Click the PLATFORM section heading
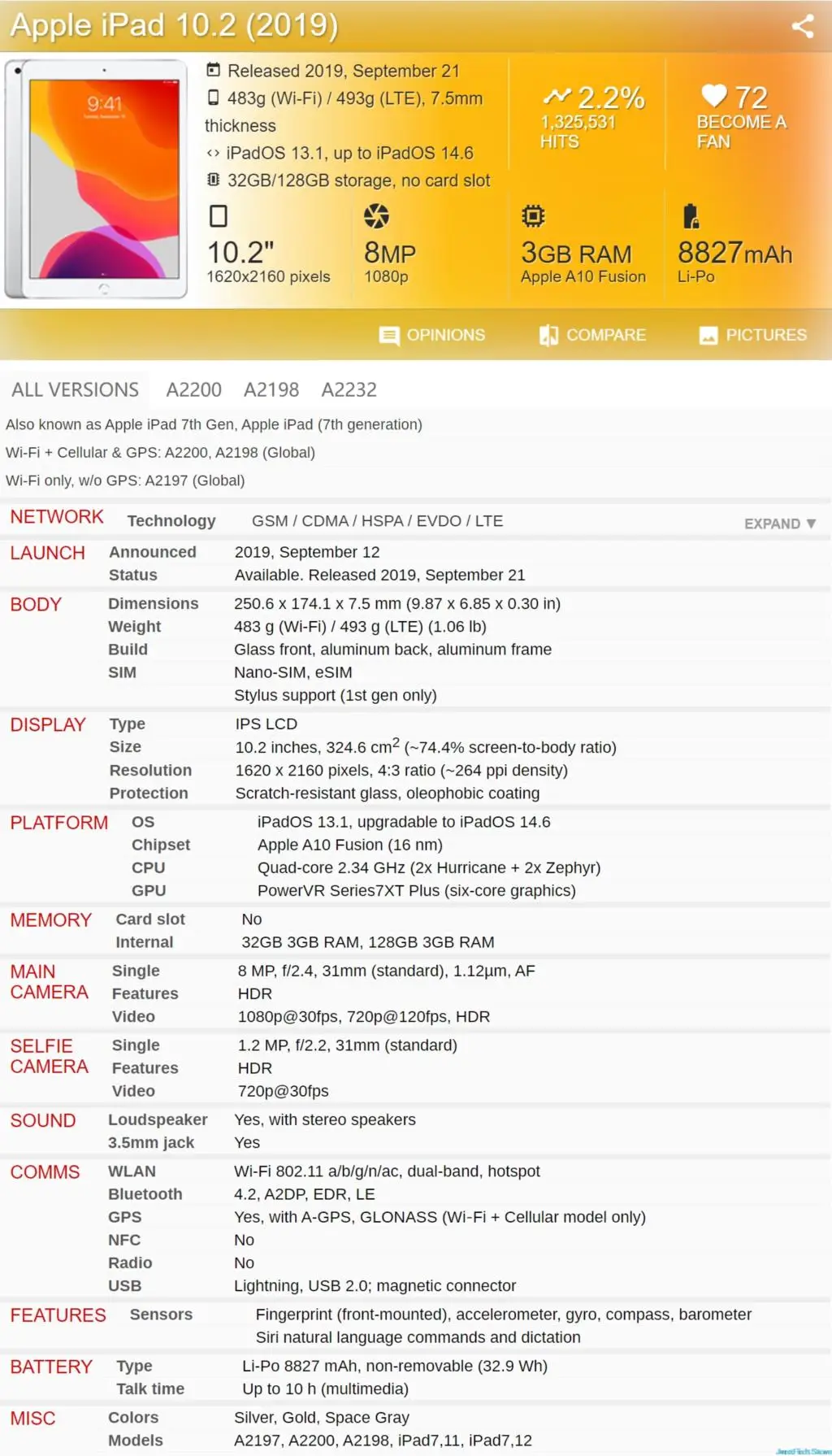 tap(58, 823)
